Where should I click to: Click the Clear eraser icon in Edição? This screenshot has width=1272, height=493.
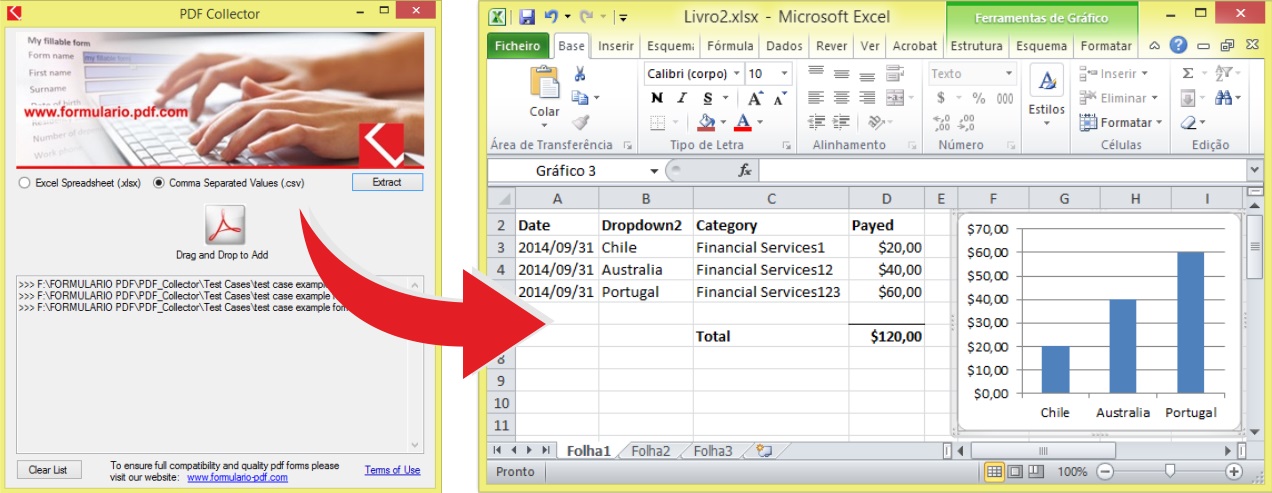pos(1187,122)
